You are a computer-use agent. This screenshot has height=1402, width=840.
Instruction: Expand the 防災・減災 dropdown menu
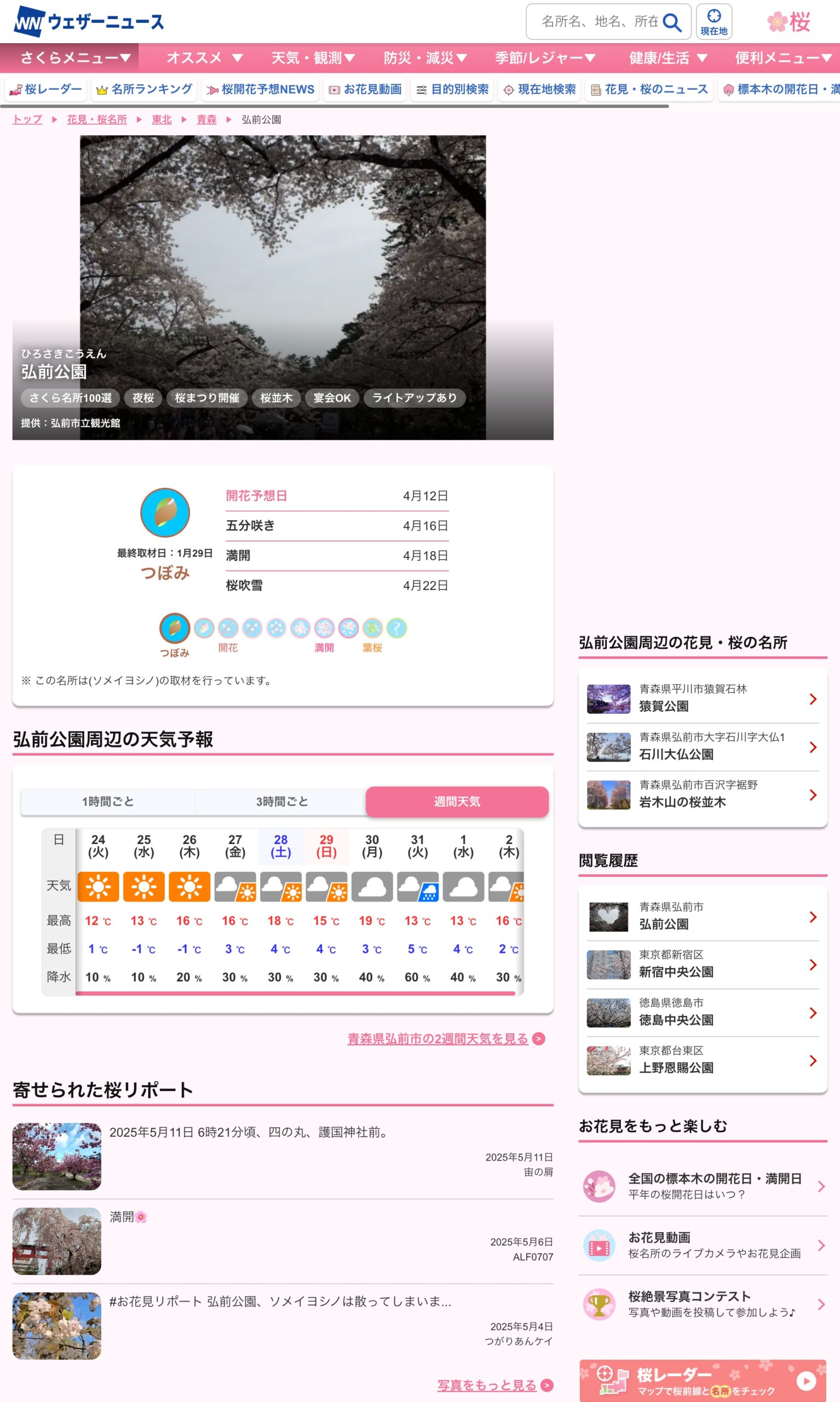click(x=425, y=58)
